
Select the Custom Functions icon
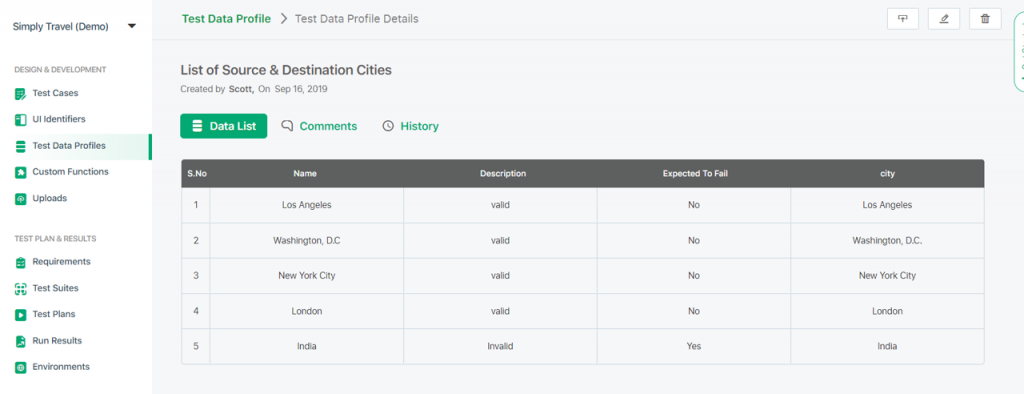pyautogui.click(x=20, y=172)
